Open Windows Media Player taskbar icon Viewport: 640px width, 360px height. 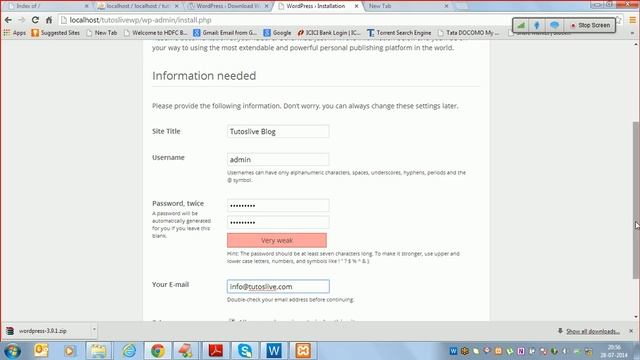(x=69, y=351)
